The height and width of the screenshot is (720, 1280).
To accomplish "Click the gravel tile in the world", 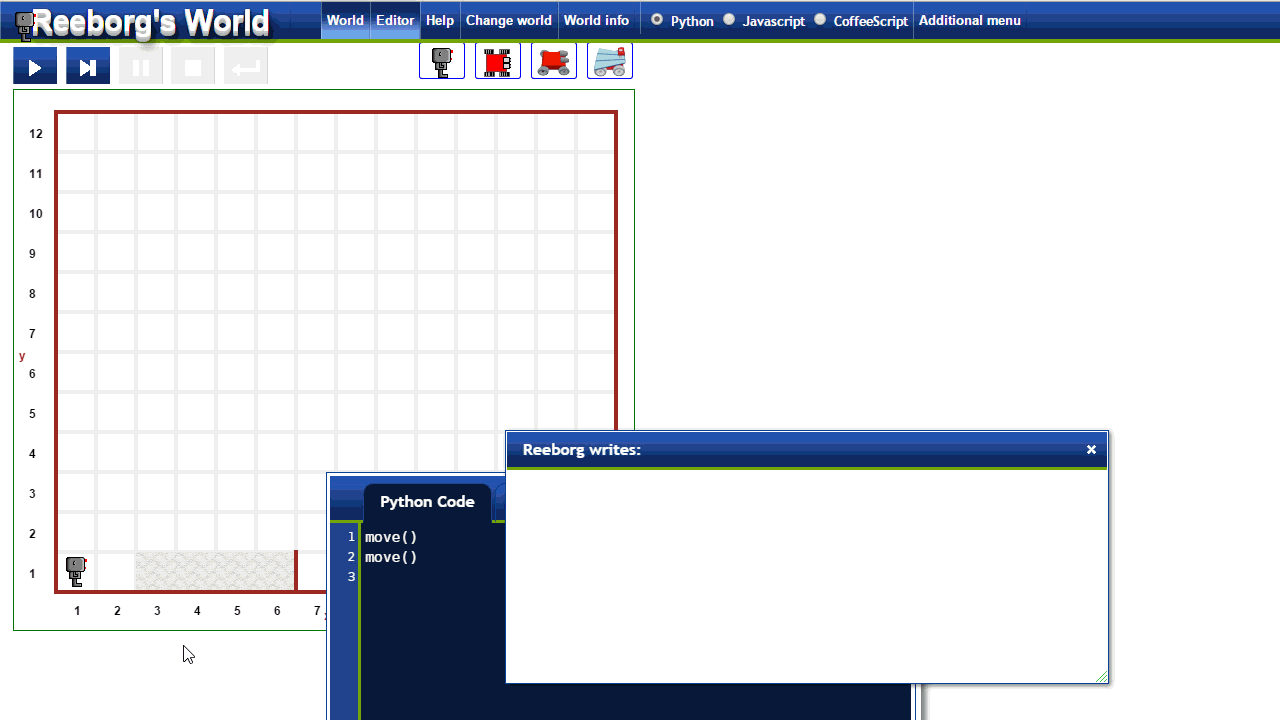I will click(215, 571).
